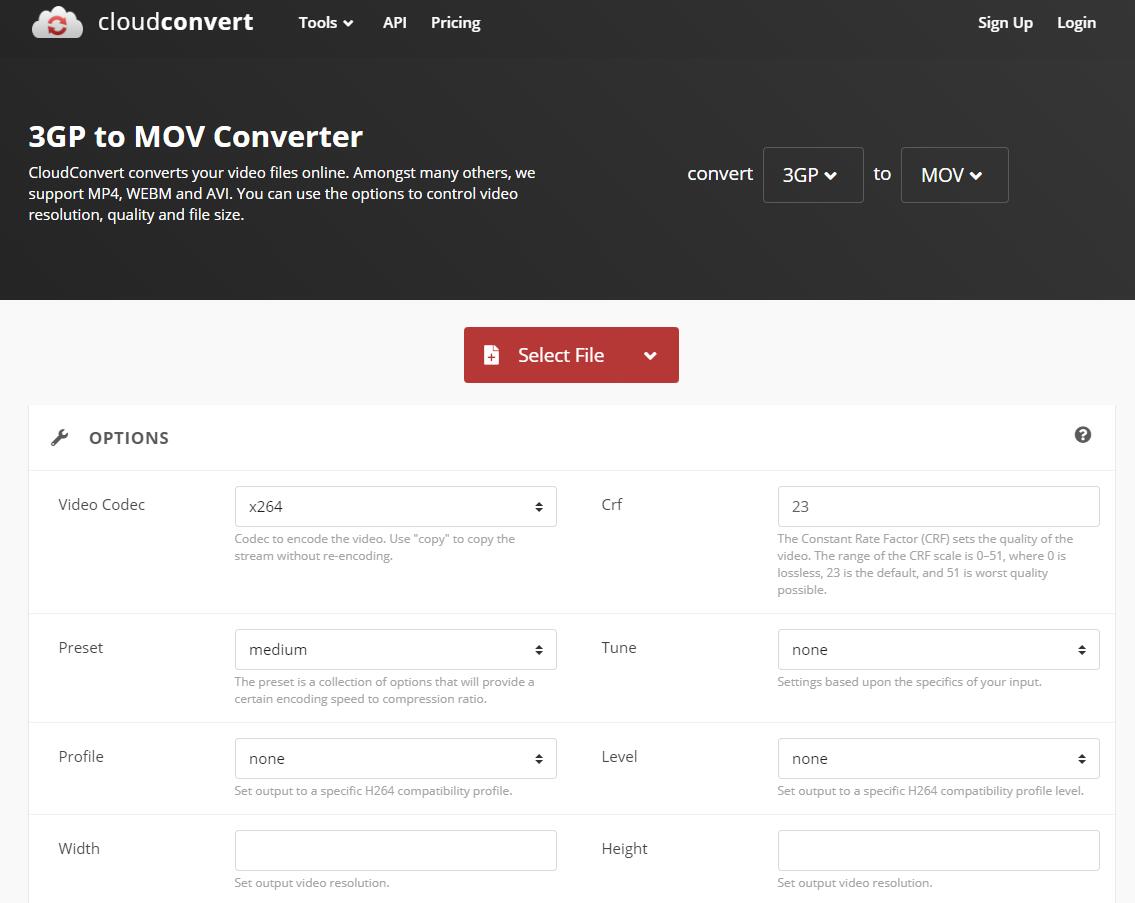Click the cloudconvert brand name
1135x903 pixels.
coord(175,22)
